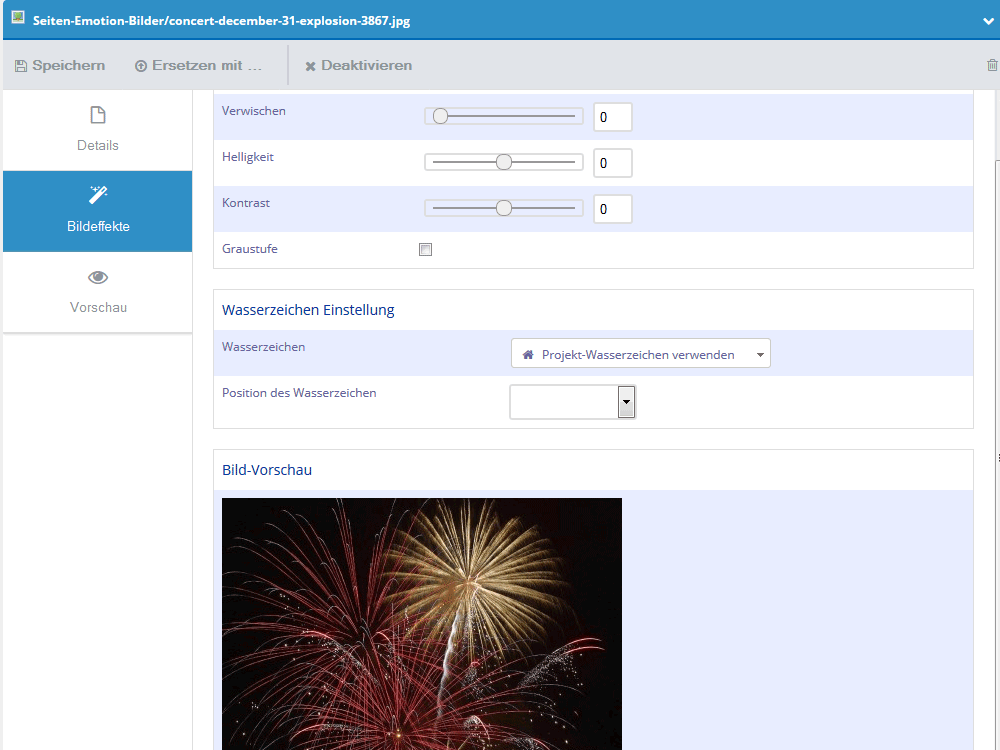The width and height of the screenshot is (1000, 750).
Task: Click the Position des Wasserzeichen label
Action: coord(299,393)
